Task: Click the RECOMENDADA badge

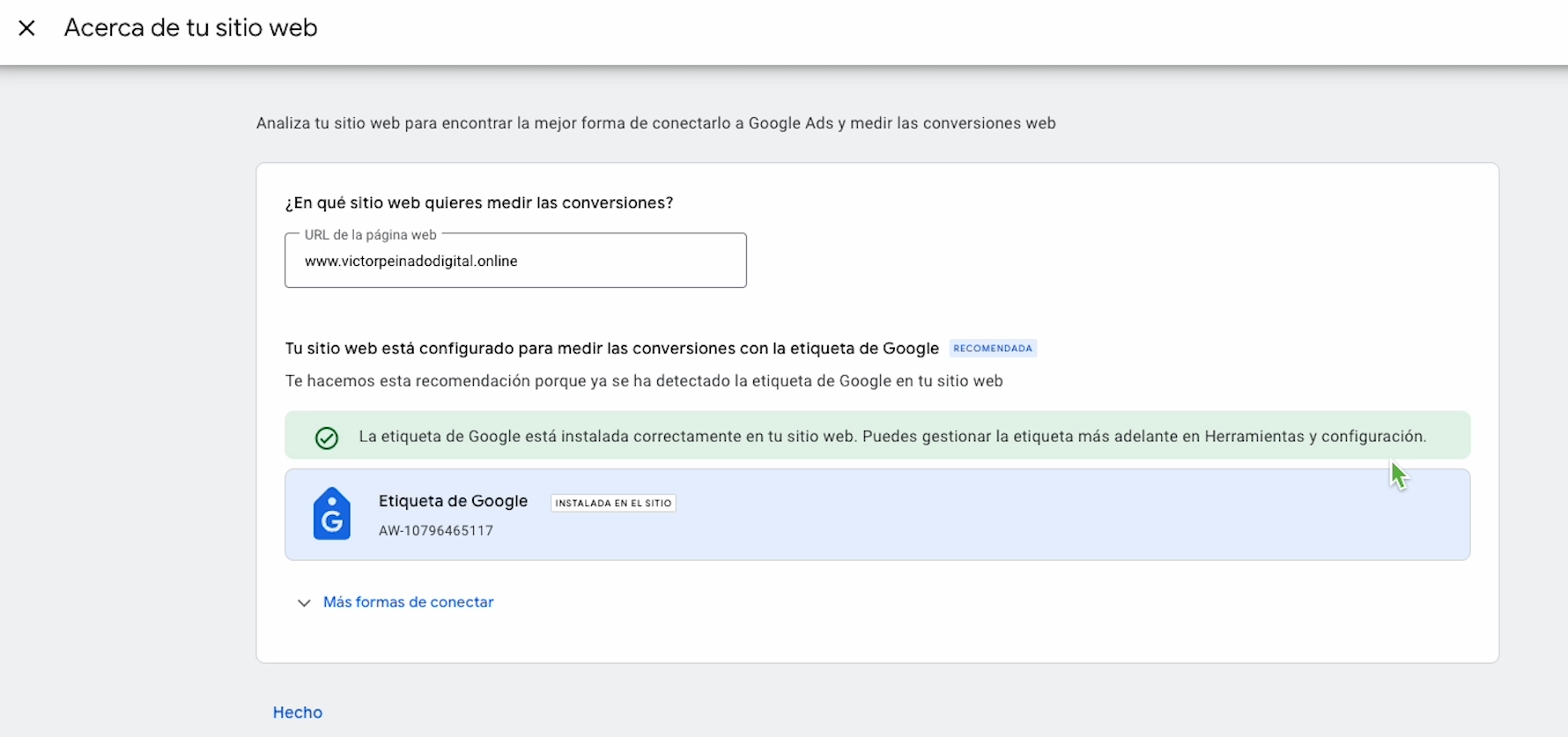Action: coord(993,349)
